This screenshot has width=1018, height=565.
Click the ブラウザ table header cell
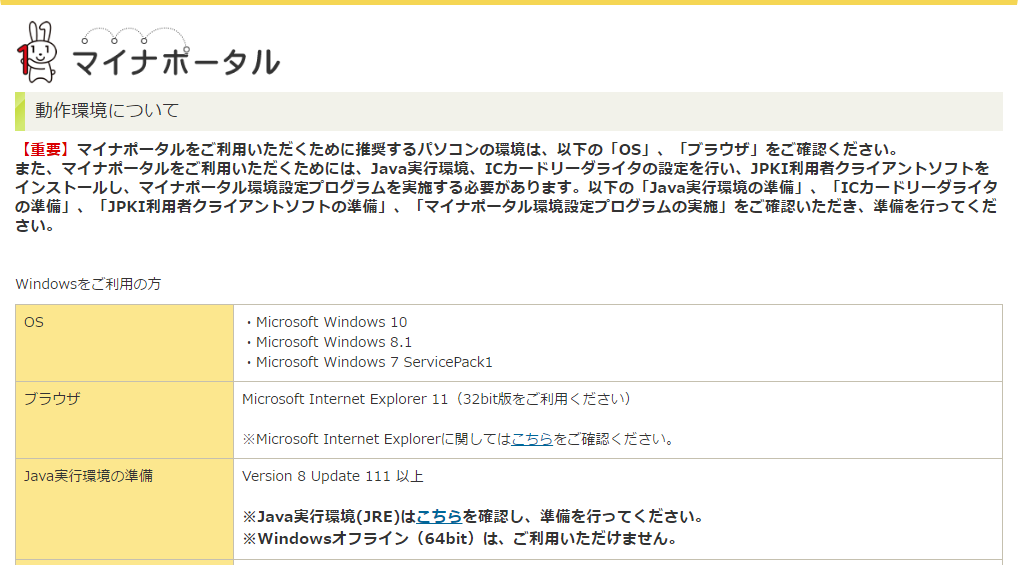coord(125,420)
